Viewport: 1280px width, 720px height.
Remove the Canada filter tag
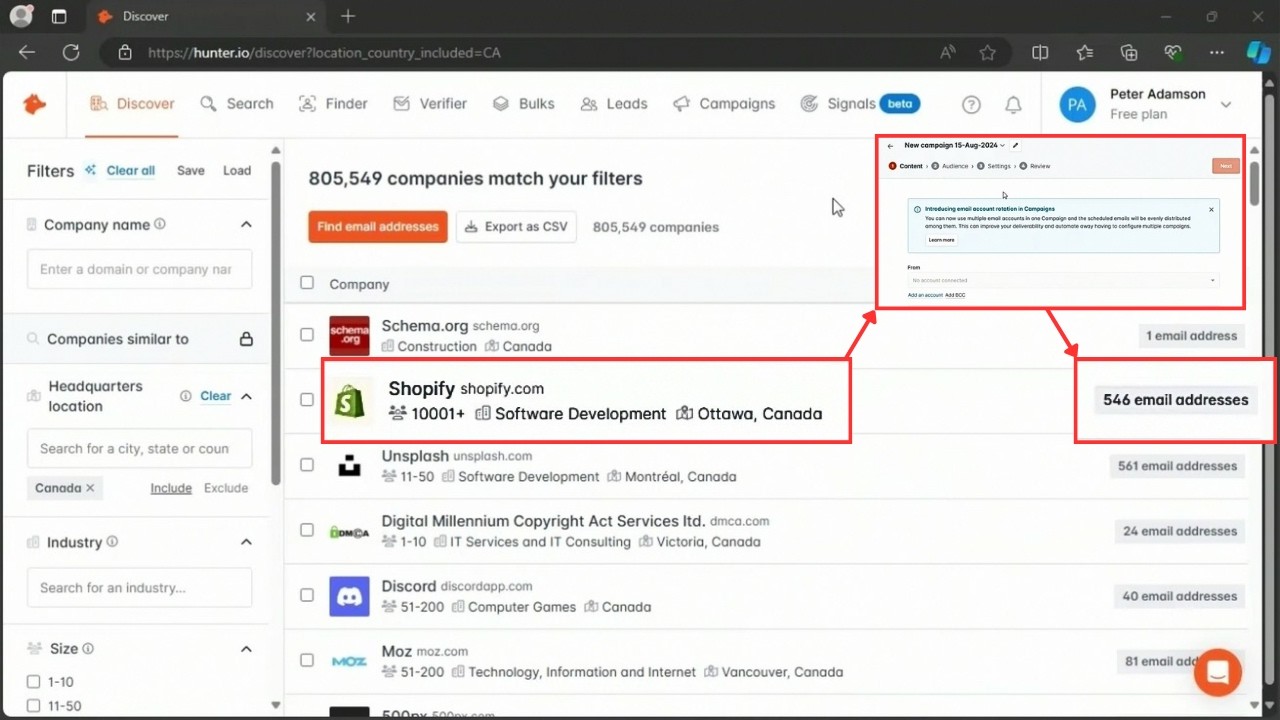click(x=90, y=488)
